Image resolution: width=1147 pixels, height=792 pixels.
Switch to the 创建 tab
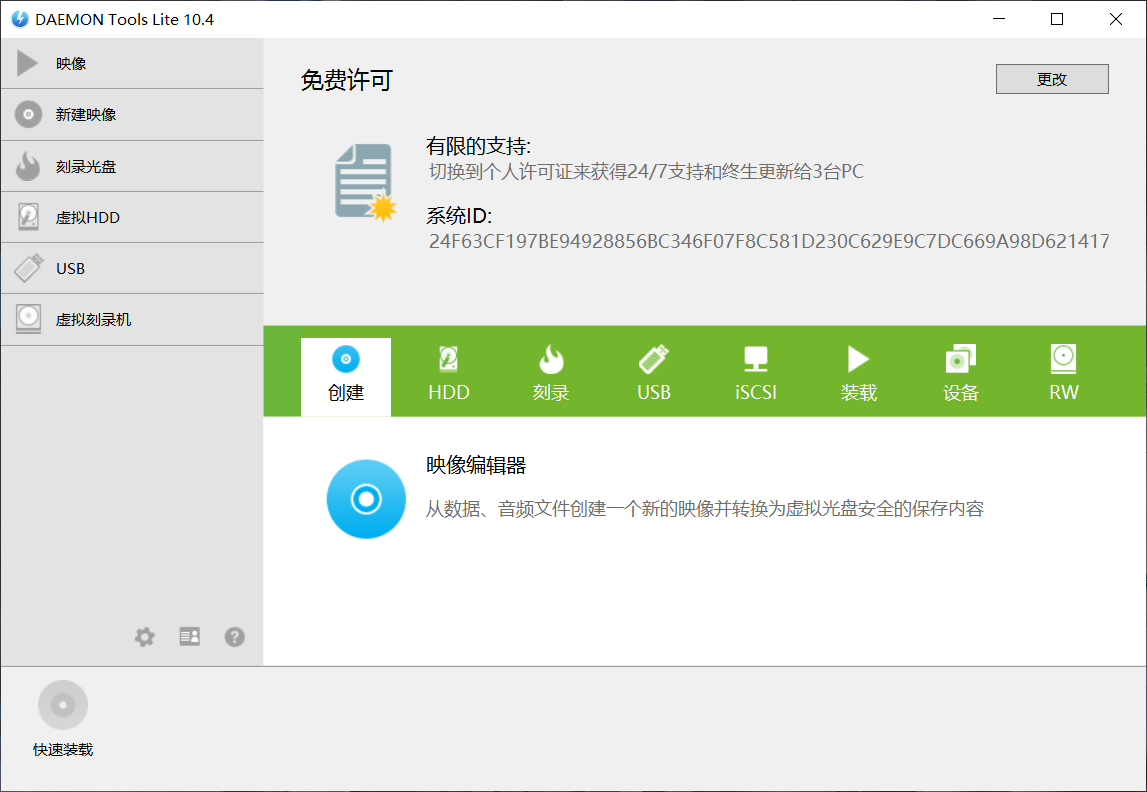pyautogui.click(x=346, y=377)
